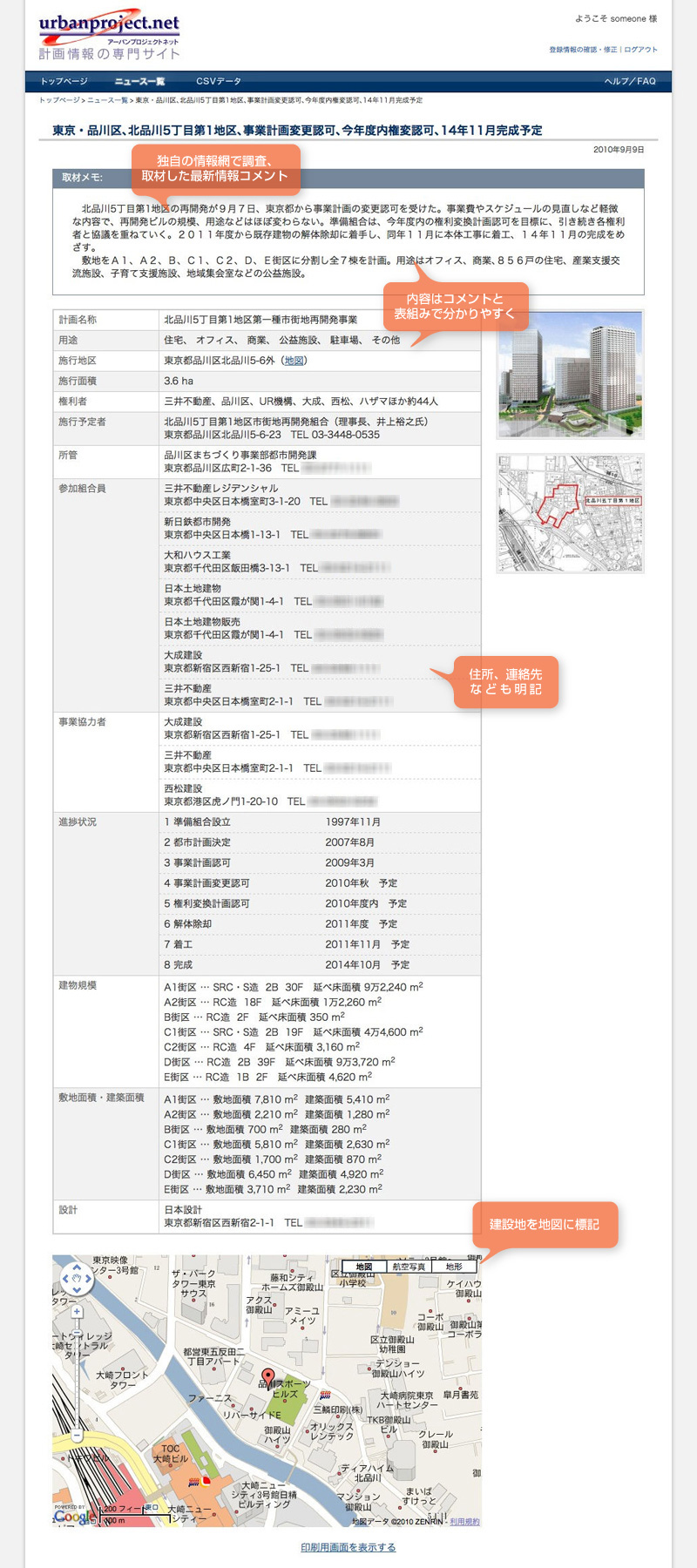Click the map pan left arrow
The width and height of the screenshot is (697, 1568).
pyautogui.click(x=64, y=1279)
